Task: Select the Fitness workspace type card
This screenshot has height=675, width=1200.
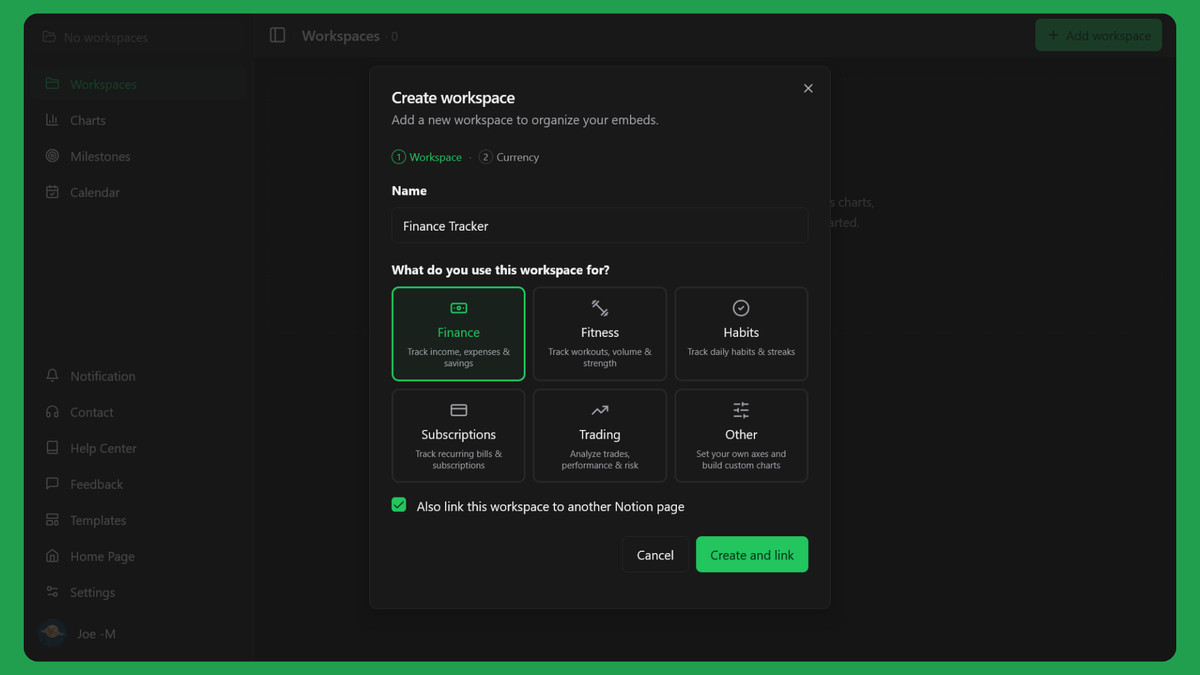Action: click(600, 334)
